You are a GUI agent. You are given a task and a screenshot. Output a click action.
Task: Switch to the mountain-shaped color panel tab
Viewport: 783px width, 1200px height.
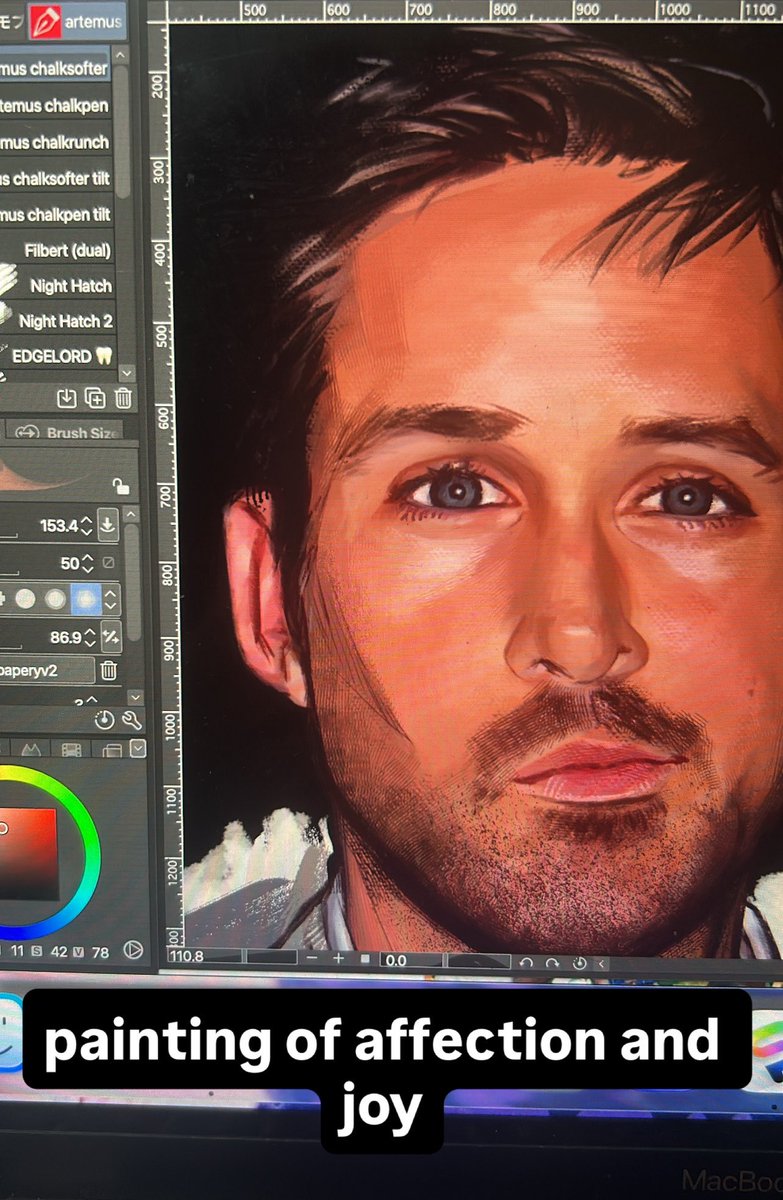pyautogui.click(x=31, y=748)
